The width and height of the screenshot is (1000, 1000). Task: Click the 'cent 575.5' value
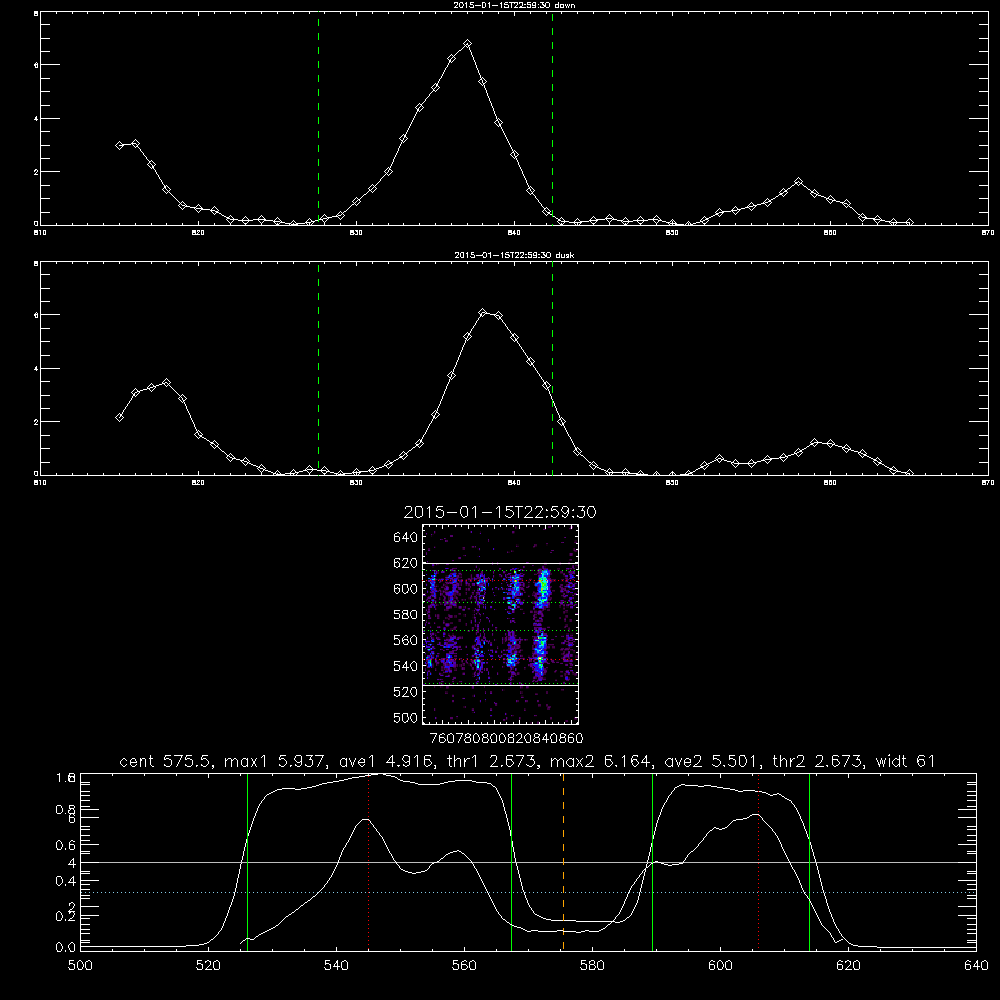click(x=169, y=761)
